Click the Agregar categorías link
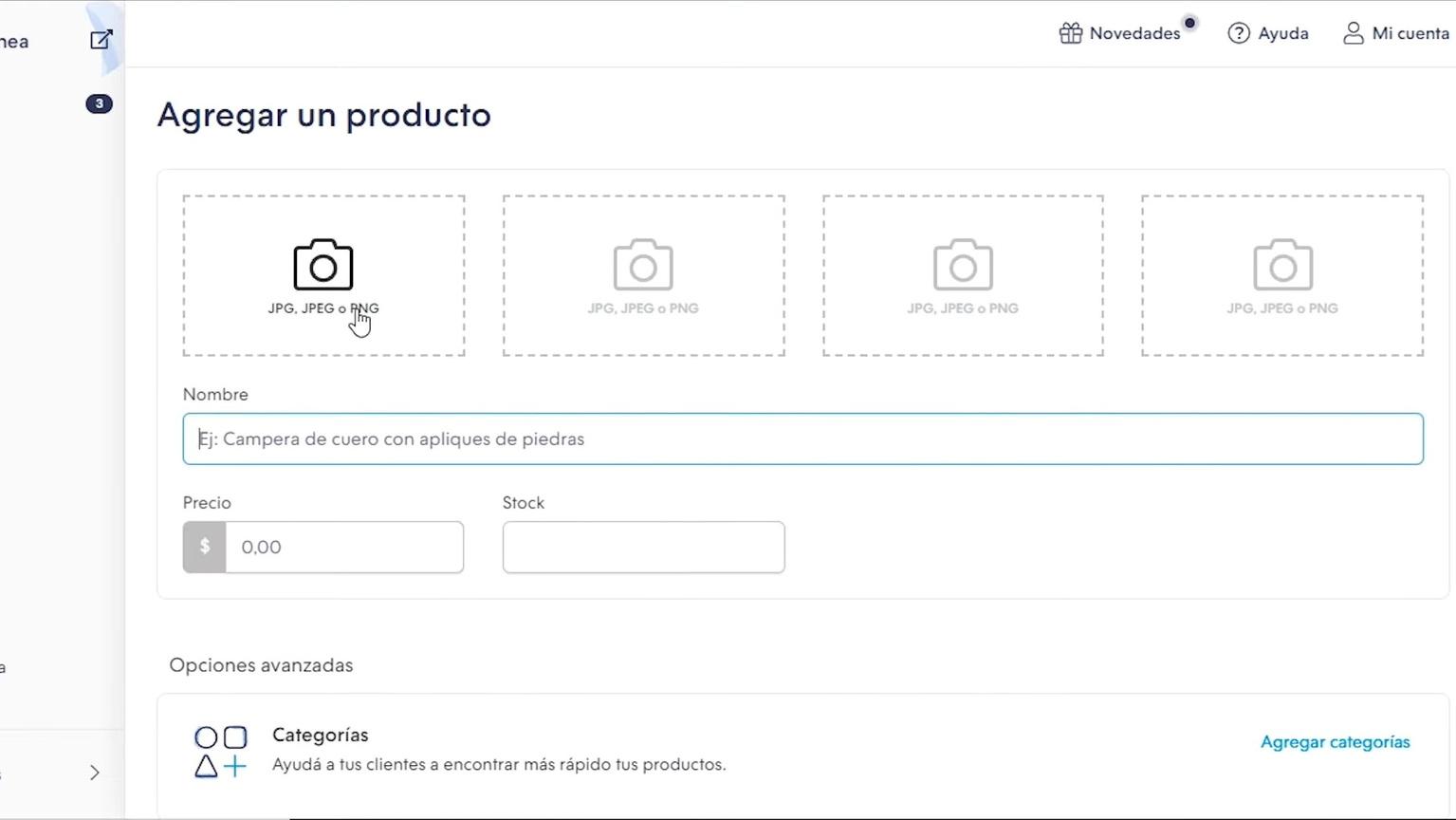1456x820 pixels. (x=1335, y=742)
